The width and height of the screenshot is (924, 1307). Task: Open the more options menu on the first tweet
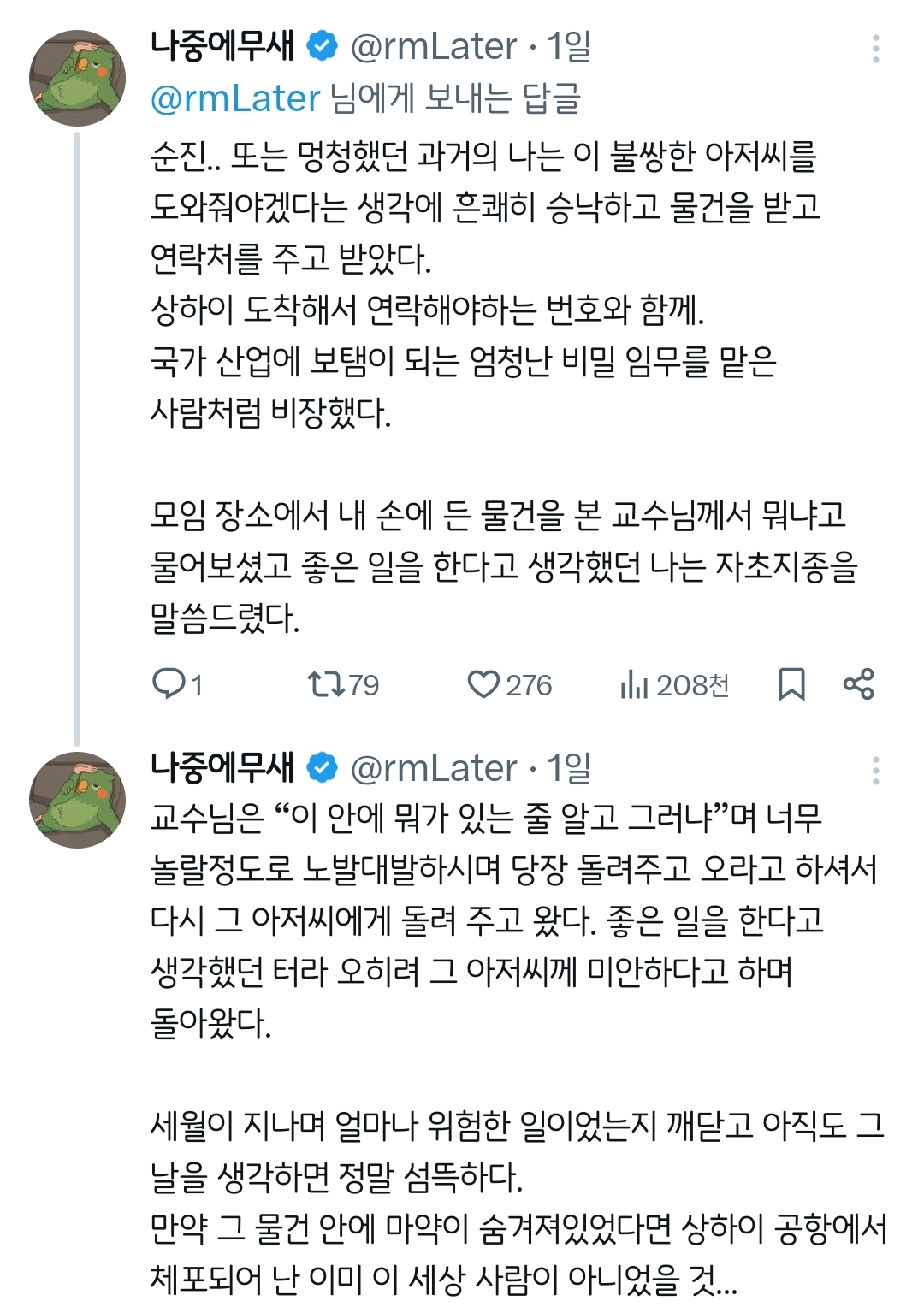(x=874, y=50)
